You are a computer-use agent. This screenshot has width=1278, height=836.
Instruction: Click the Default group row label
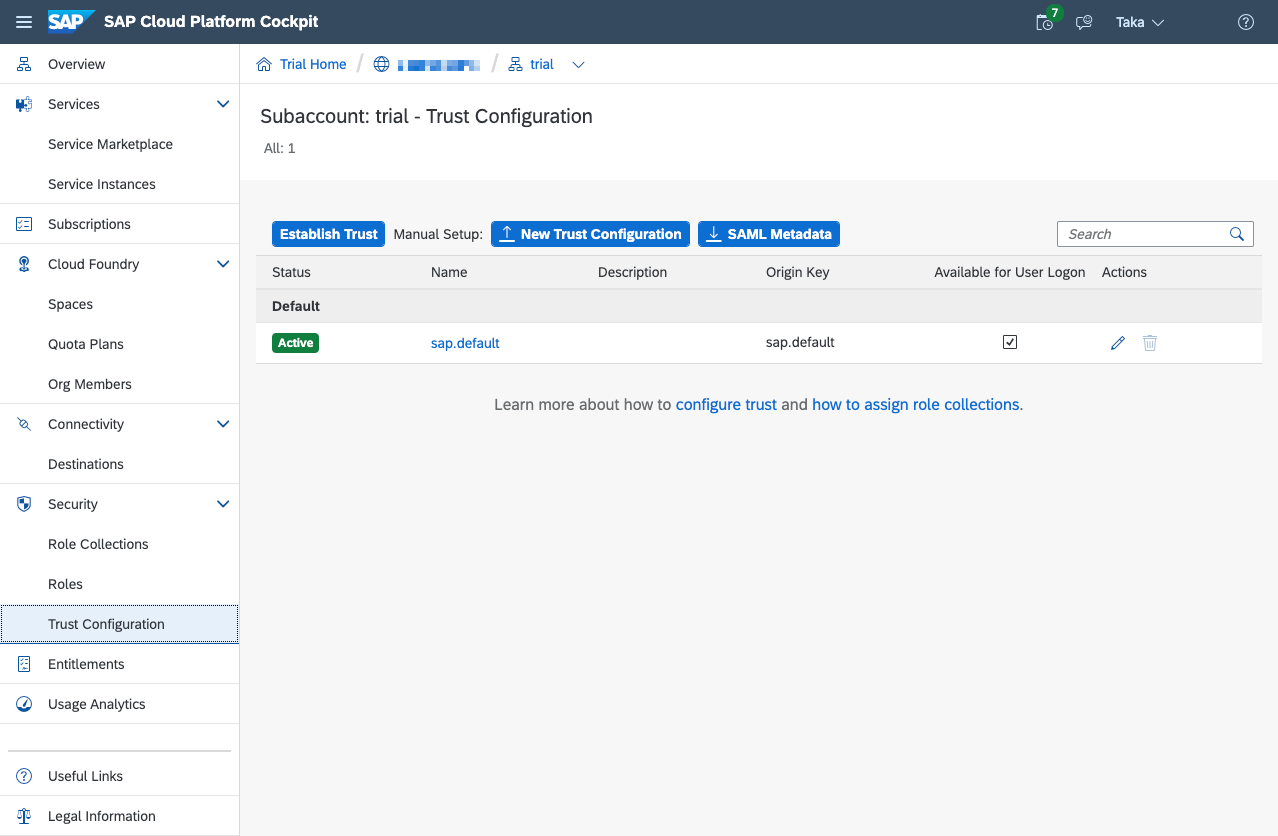point(296,306)
